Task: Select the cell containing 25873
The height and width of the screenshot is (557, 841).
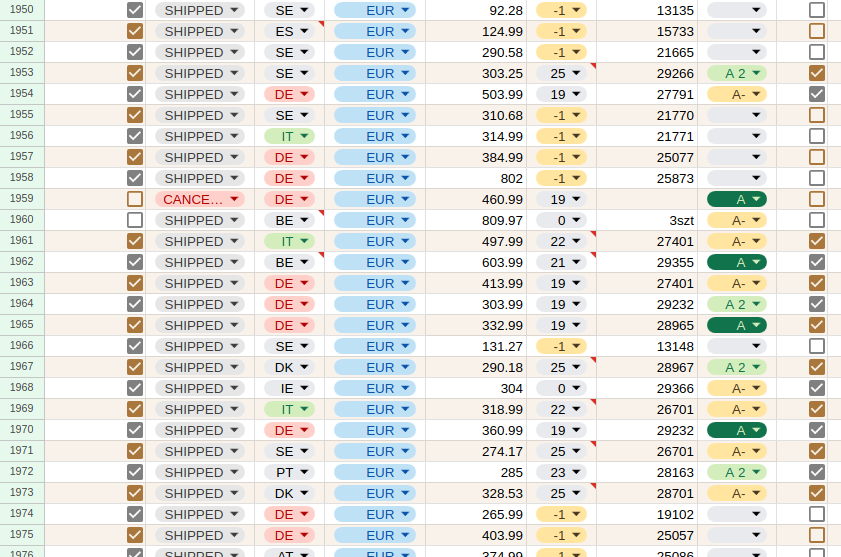Action: [x=647, y=178]
